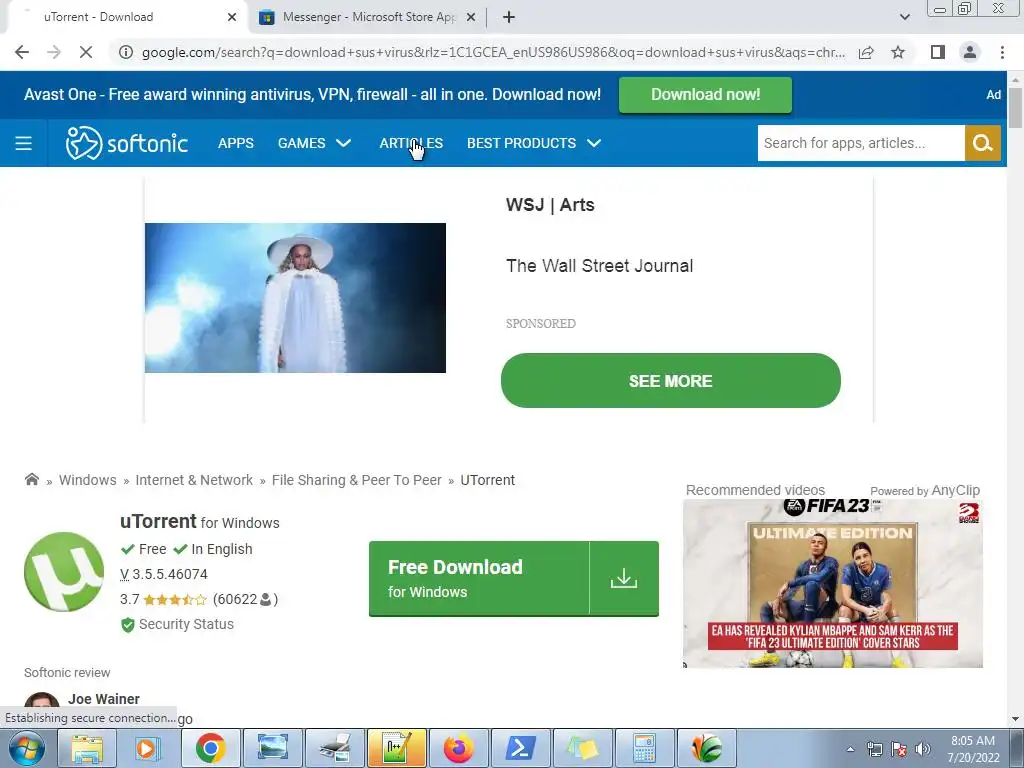Image resolution: width=1024 pixels, height=768 pixels.
Task: Open a new browser tab
Action: pos(509,17)
